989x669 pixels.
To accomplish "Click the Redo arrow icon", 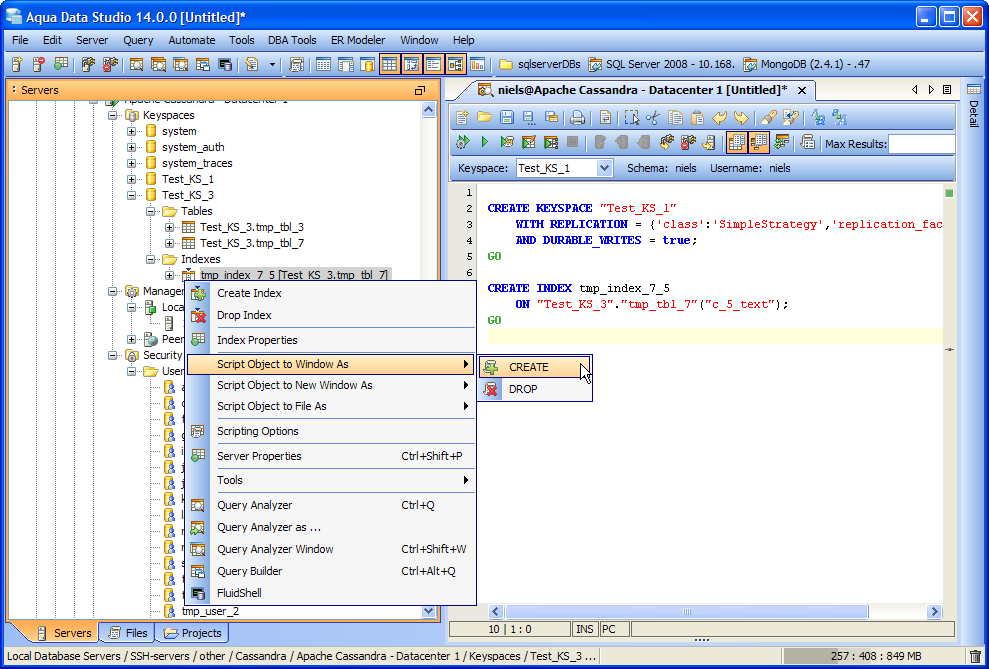I will (x=741, y=117).
